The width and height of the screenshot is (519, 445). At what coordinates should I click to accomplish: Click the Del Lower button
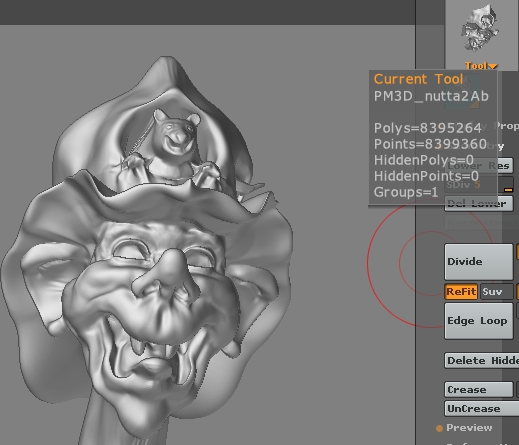pyautogui.click(x=479, y=204)
